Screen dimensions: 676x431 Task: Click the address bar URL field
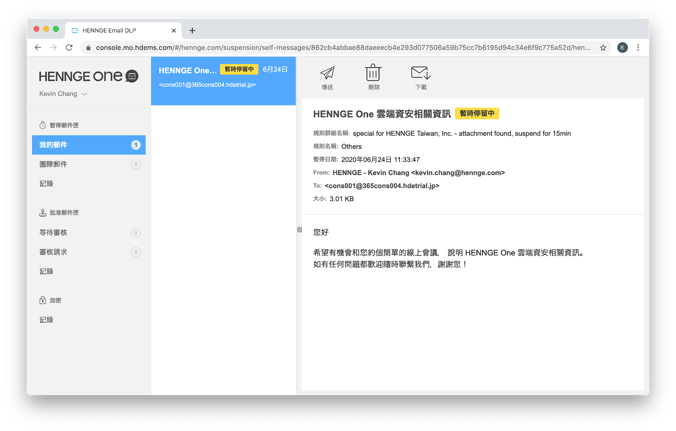click(343, 47)
